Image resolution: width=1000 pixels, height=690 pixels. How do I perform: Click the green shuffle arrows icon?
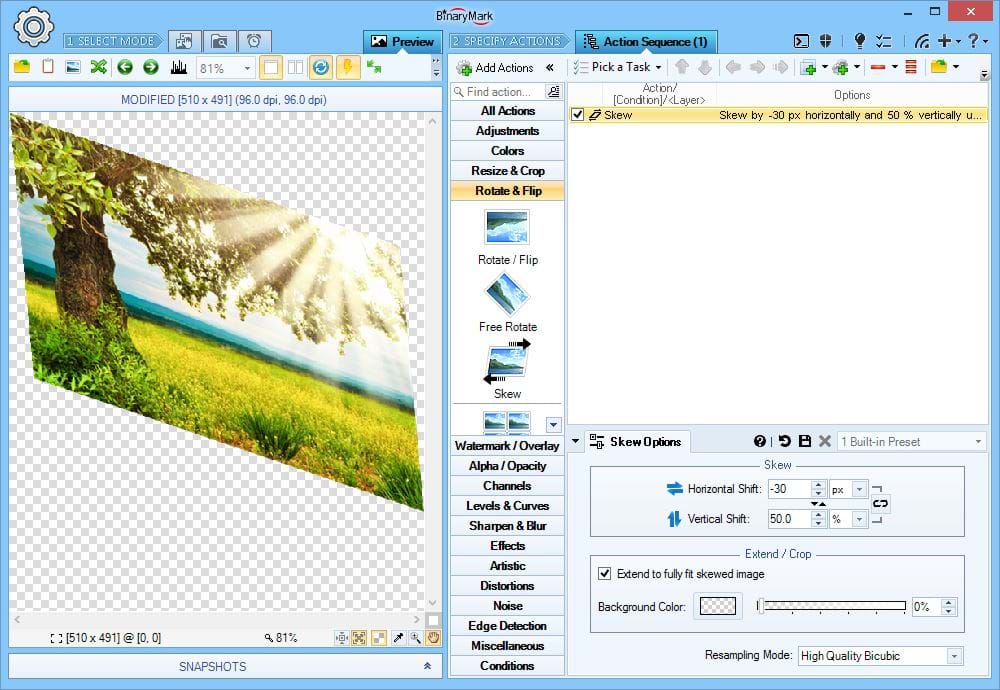point(98,67)
